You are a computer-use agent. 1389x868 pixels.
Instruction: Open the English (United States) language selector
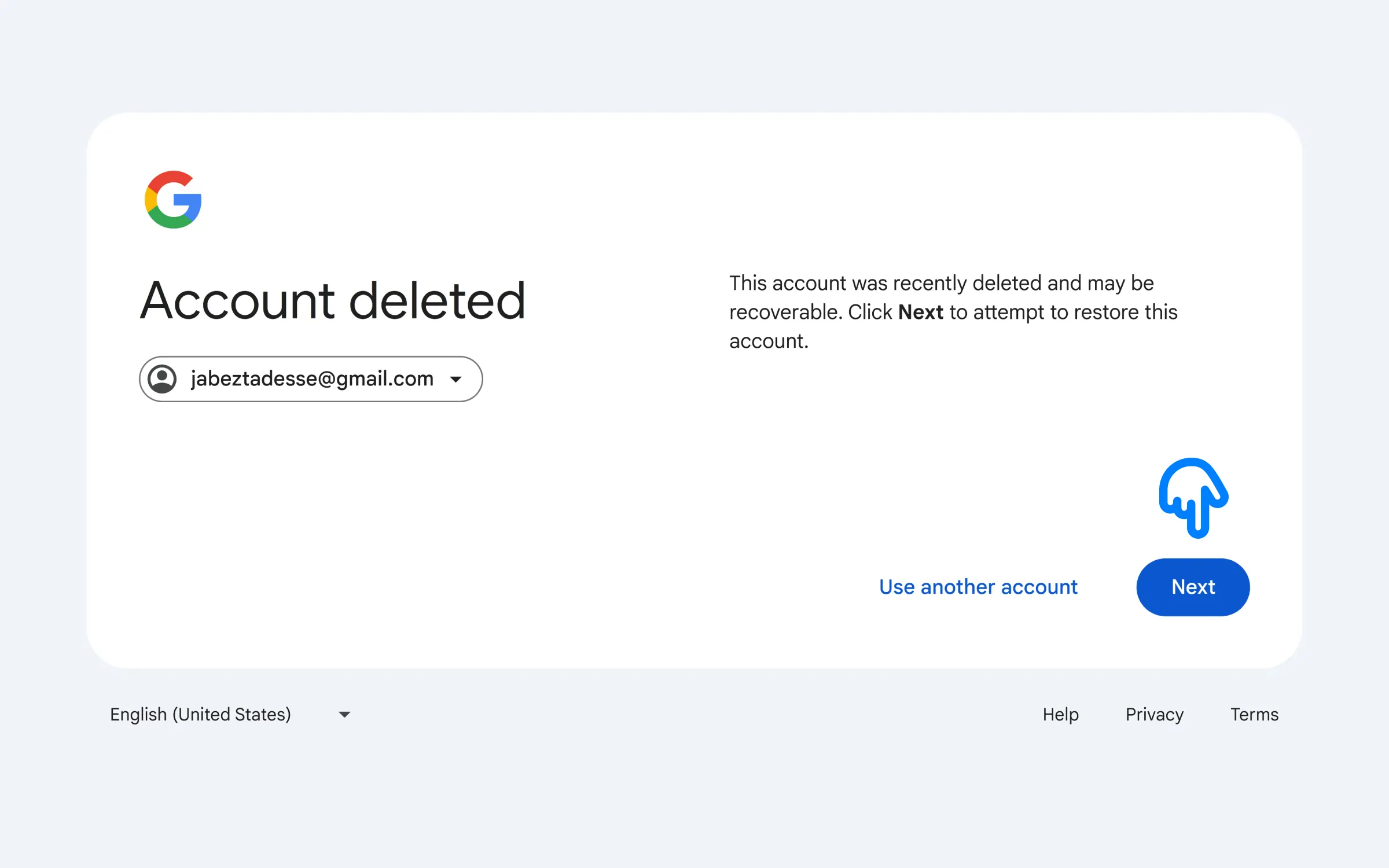click(200, 715)
